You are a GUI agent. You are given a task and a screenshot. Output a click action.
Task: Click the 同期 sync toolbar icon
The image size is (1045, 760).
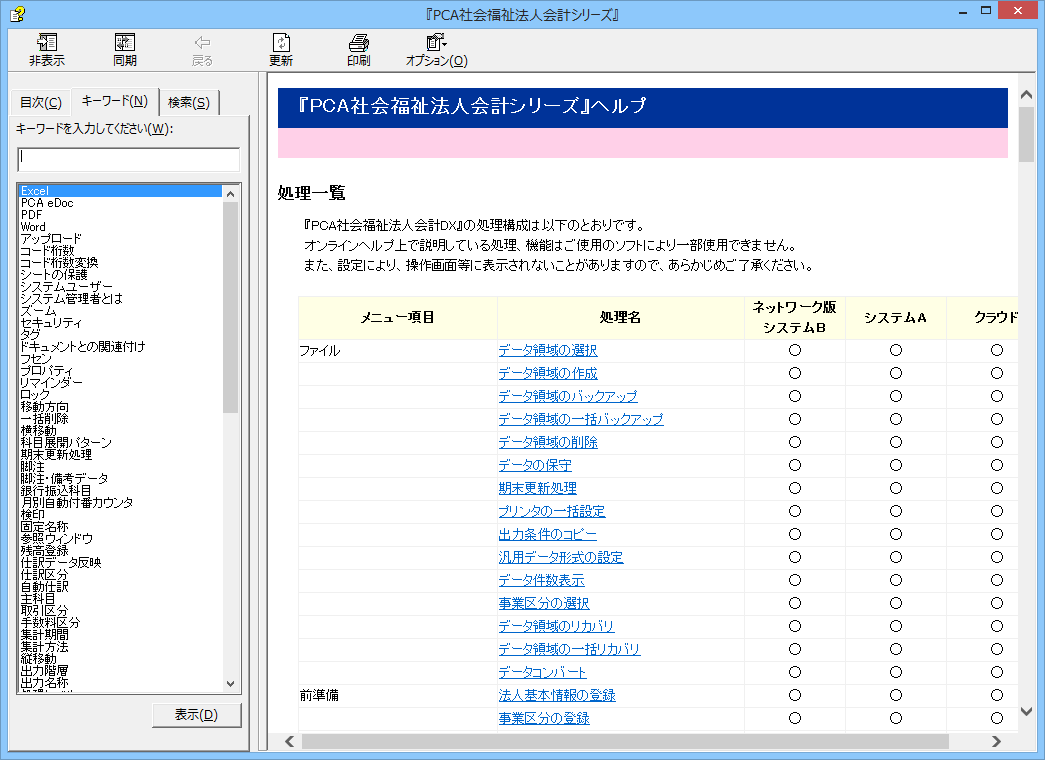[125, 43]
